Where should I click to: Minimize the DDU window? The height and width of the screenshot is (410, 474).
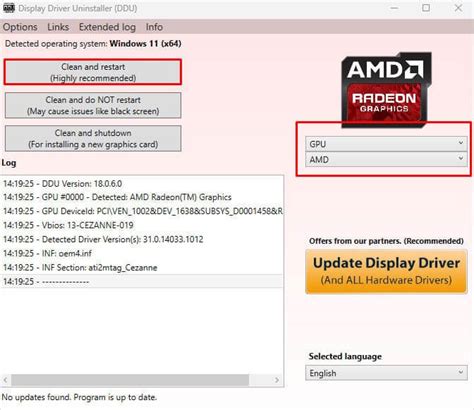click(394, 8)
